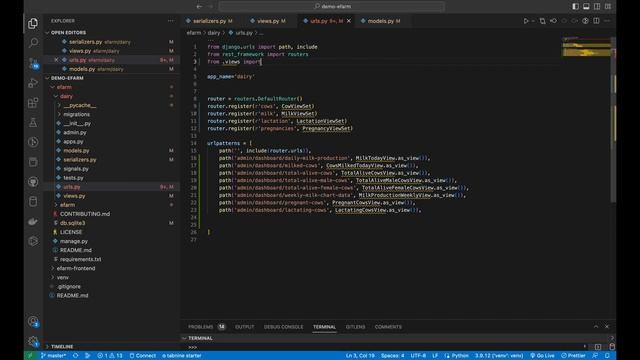Screen dimensions: 640x360
Task: Click the master* branch button
Action: (x=53, y=356)
